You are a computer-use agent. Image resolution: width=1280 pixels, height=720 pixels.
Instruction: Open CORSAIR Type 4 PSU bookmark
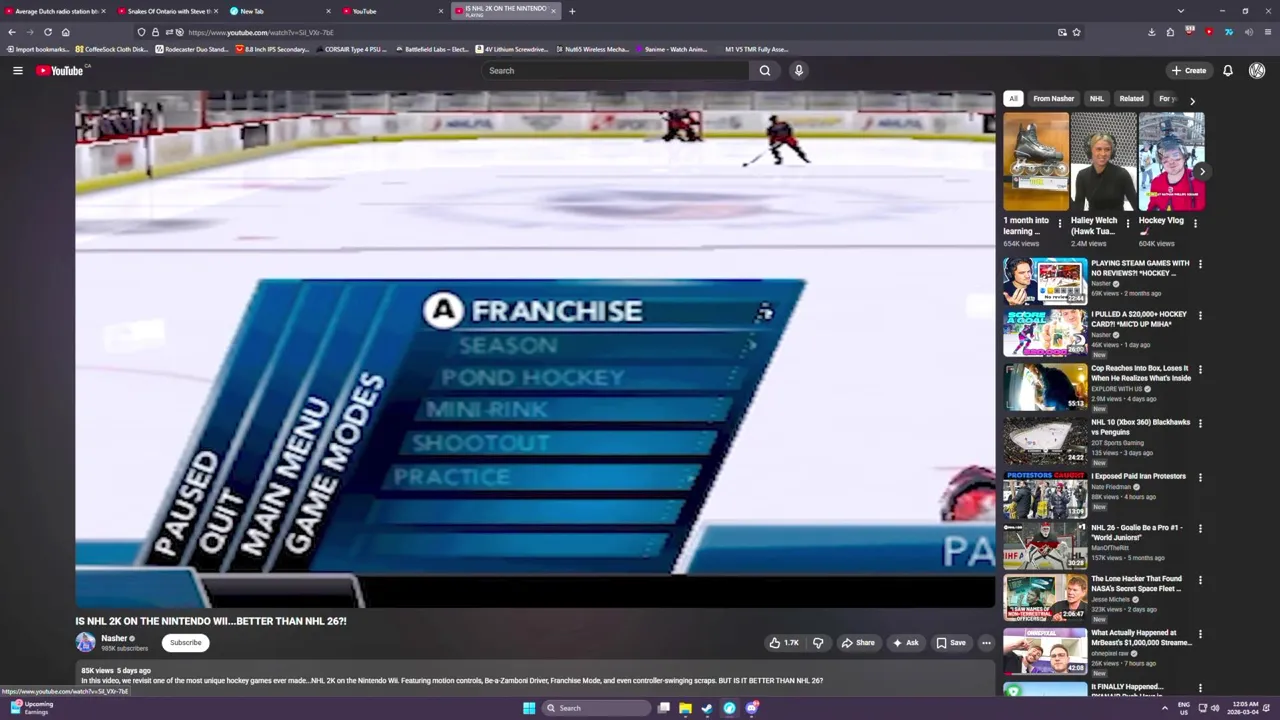coord(350,49)
